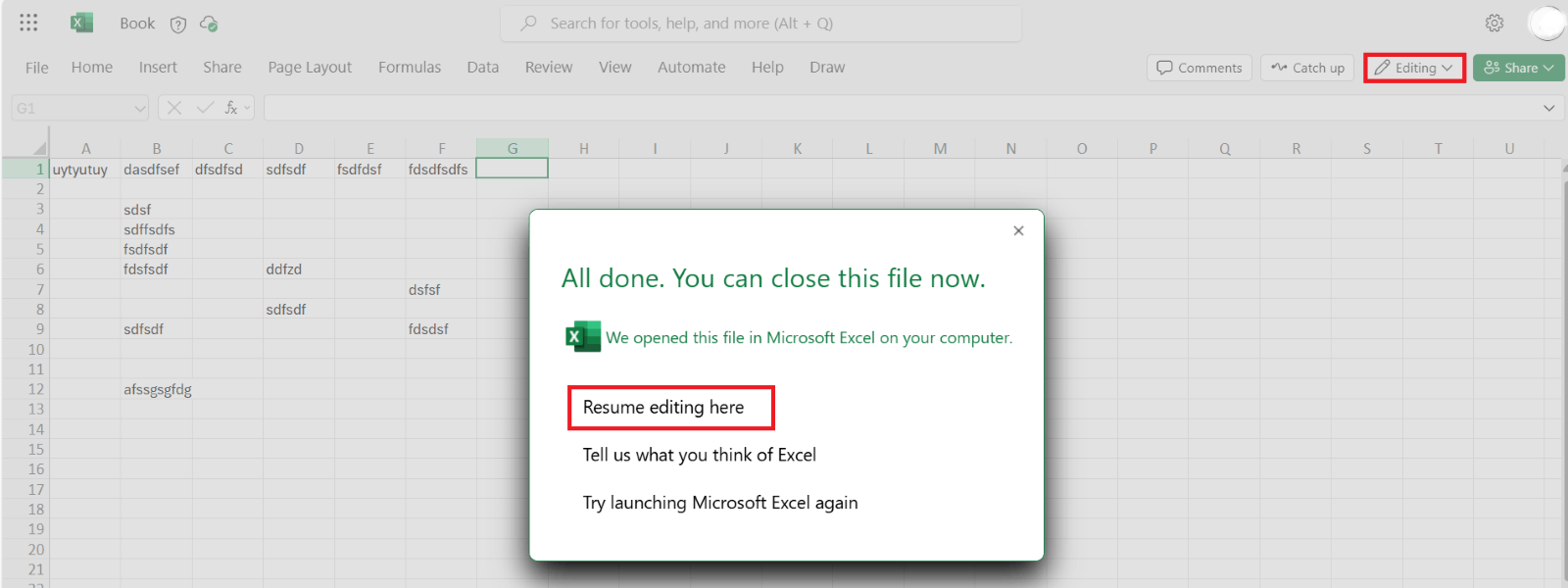This screenshot has width=1568, height=588.
Task: Expand the Name Box dropdown
Action: 139,108
